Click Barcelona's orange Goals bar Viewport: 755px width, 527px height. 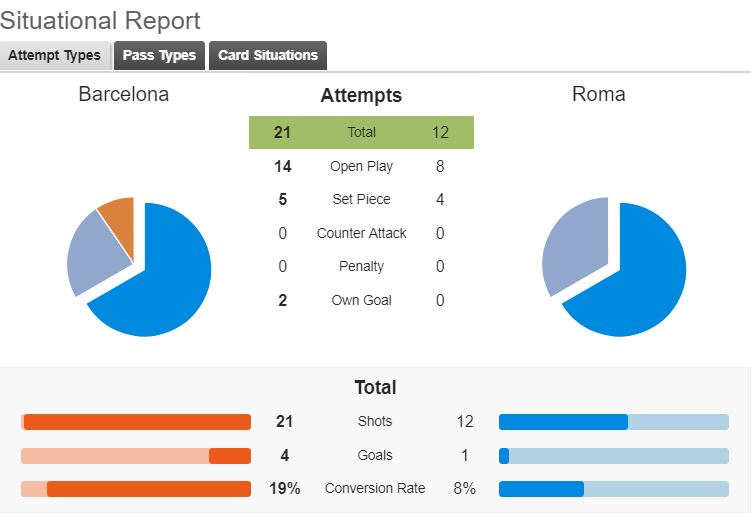pos(230,456)
